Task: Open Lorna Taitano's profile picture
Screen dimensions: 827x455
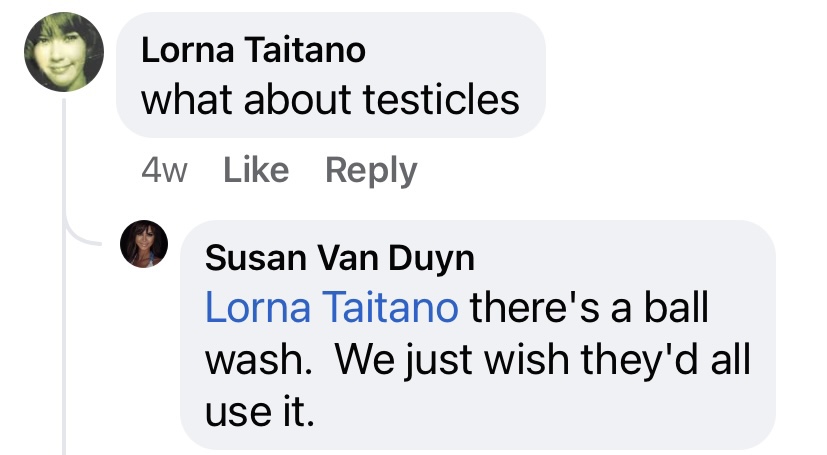Action: pyautogui.click(x=64, y=53)
